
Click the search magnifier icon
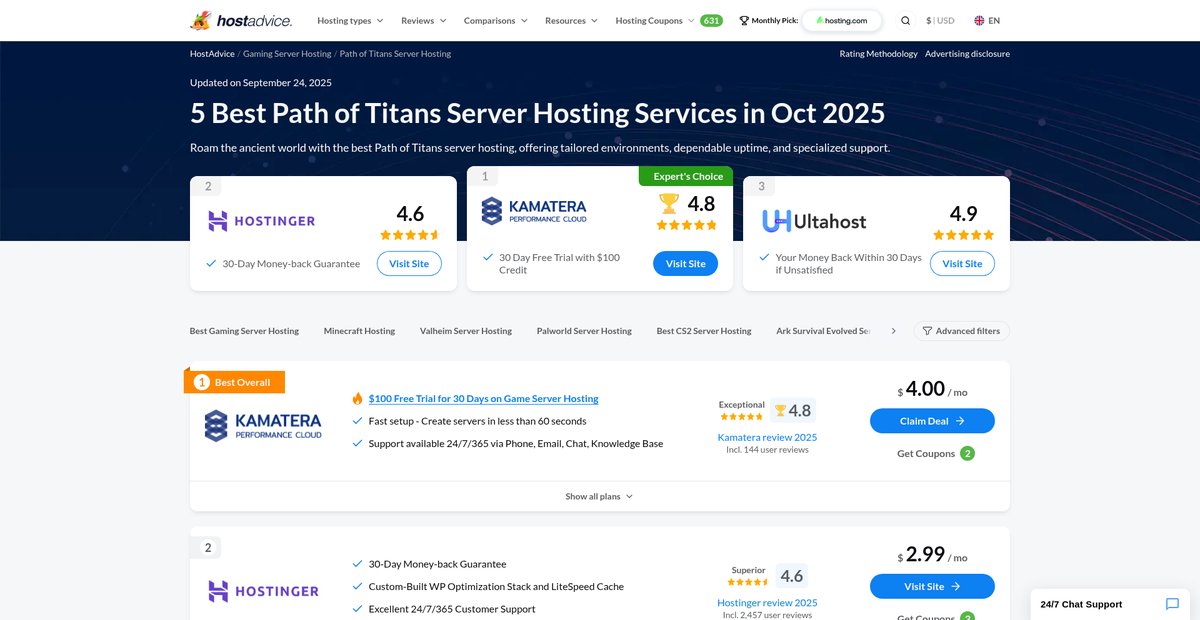(x=905, y=20)
